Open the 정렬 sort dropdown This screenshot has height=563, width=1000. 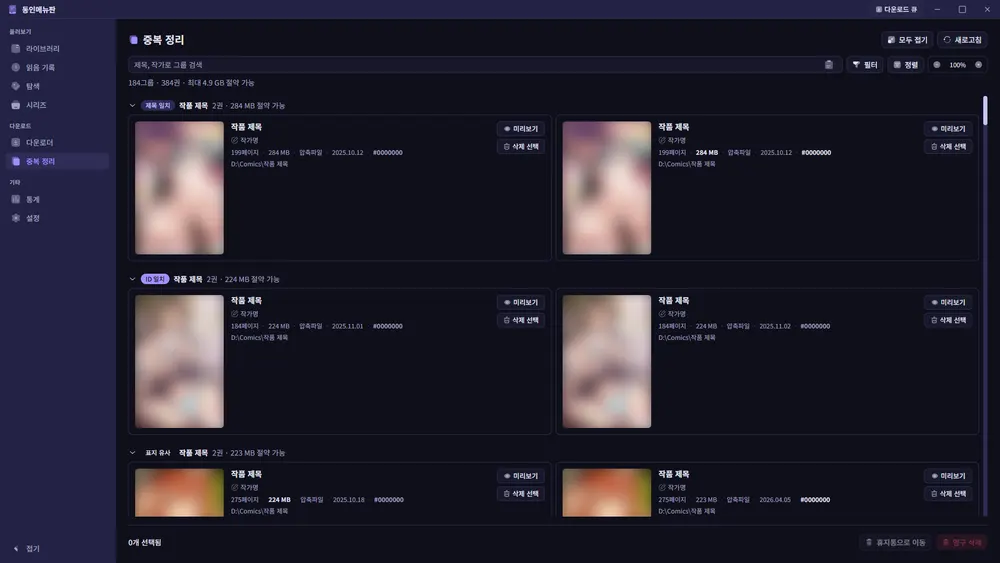pos(906,64)
